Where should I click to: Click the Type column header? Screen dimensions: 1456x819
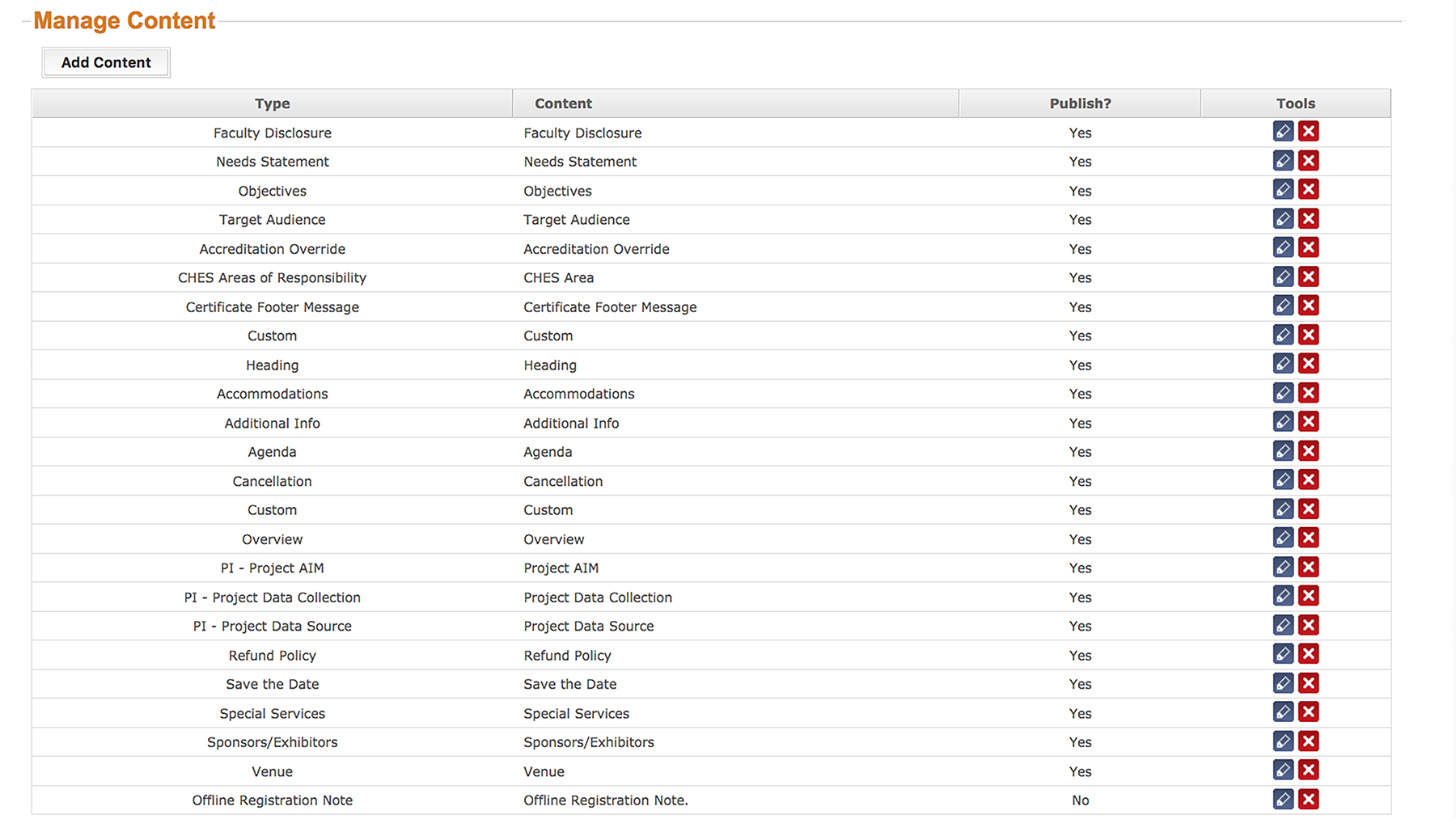point(272,103)
